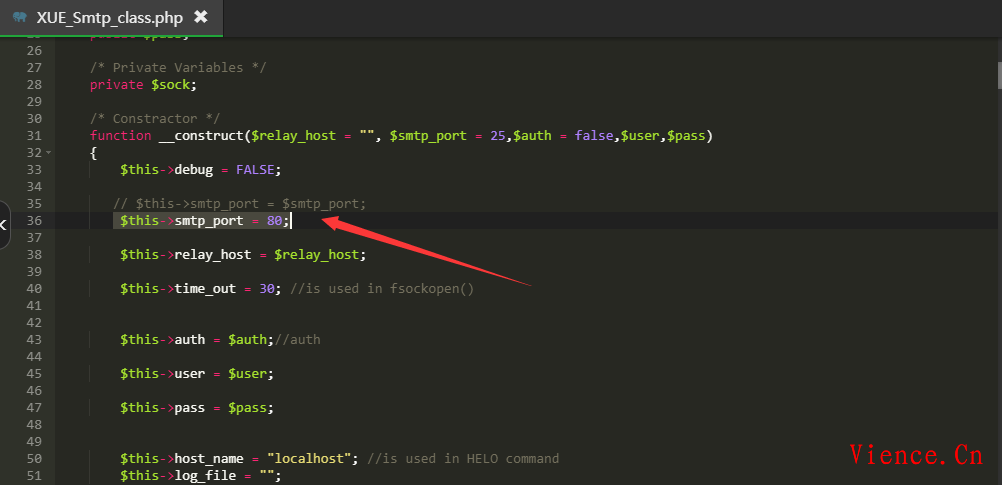Click the commented-out smtp_port line 35
This screenshot has width=1002, height=485.
click(x=240, y=204)
